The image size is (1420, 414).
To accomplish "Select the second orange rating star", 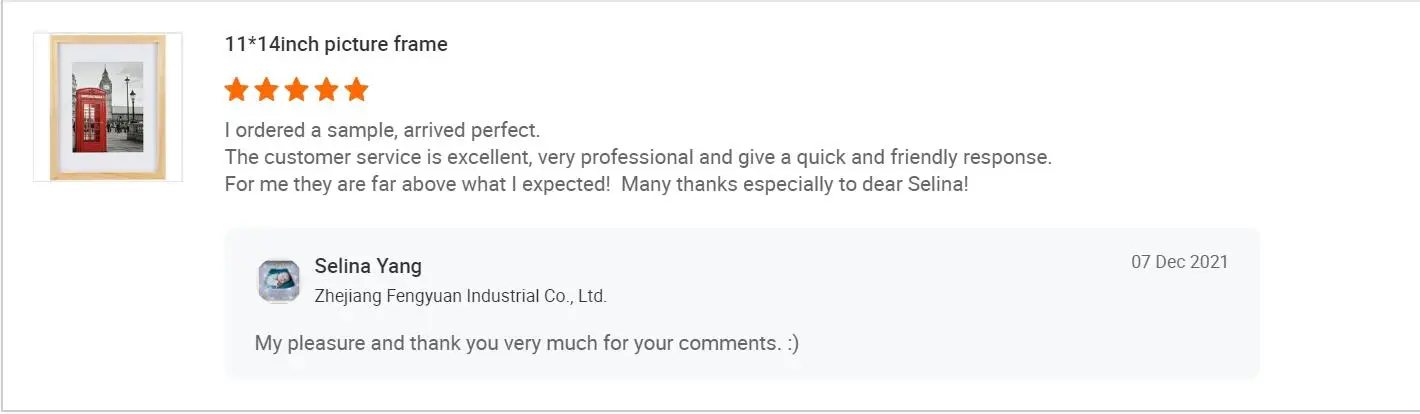I will (x=267, y=90).
